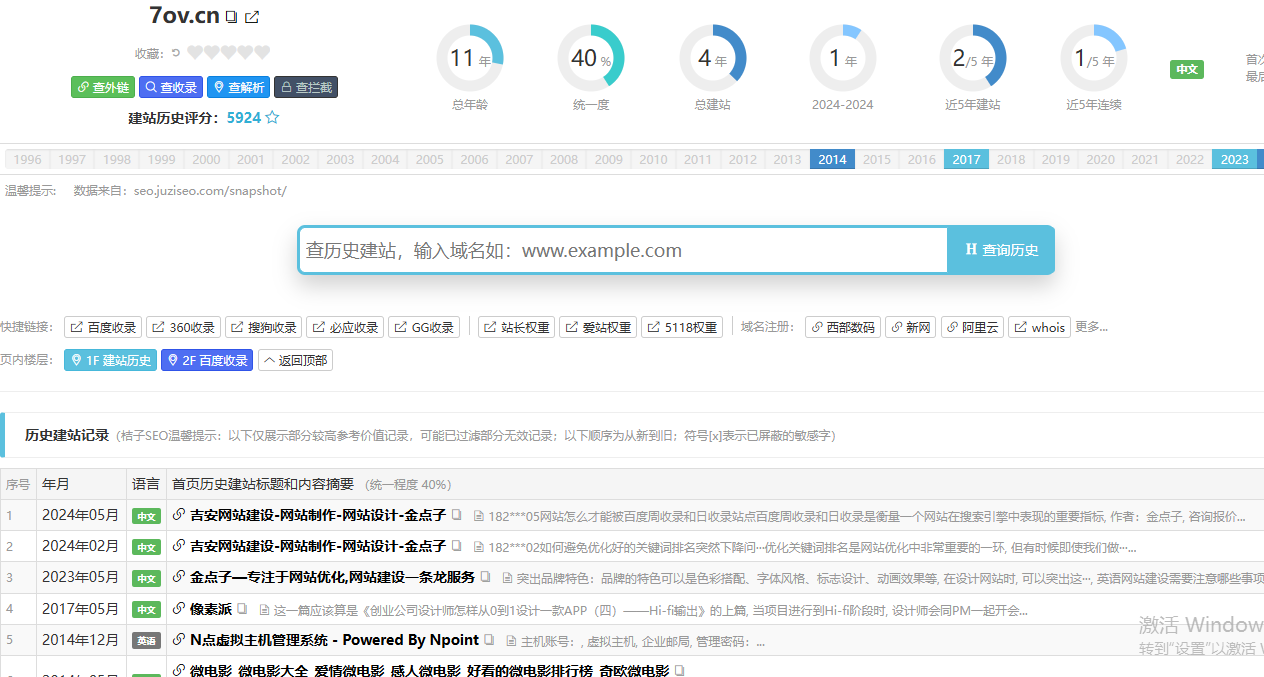Open the 查拦截 interception checker
The height and width of the screenshot is (677, 1264).
pyautogui.click(x=306, y=87)
